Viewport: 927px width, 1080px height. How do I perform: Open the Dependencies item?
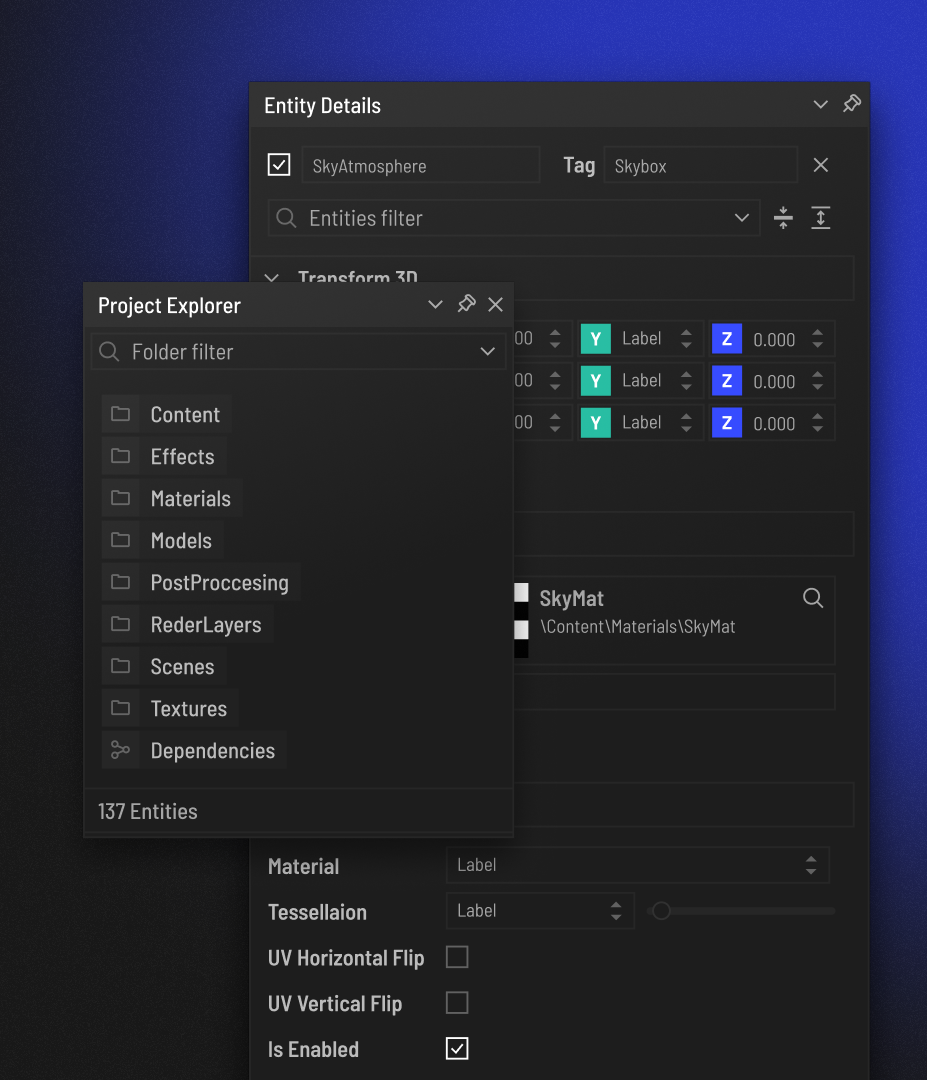pos(194,750)
